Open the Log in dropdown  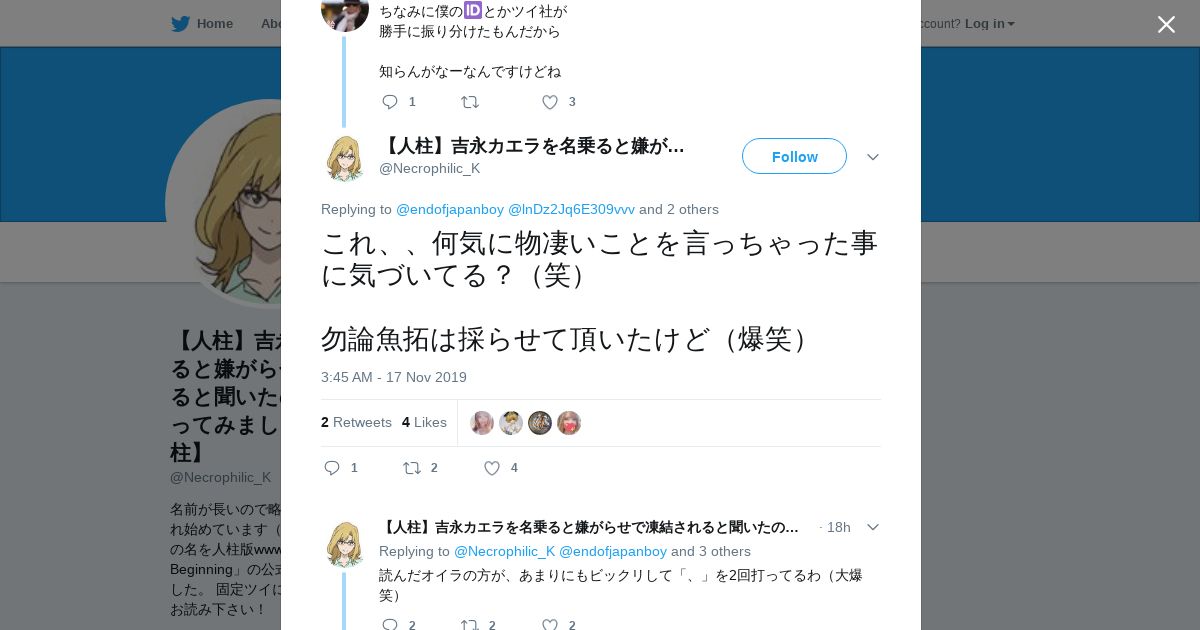click(x=990, y=23)
